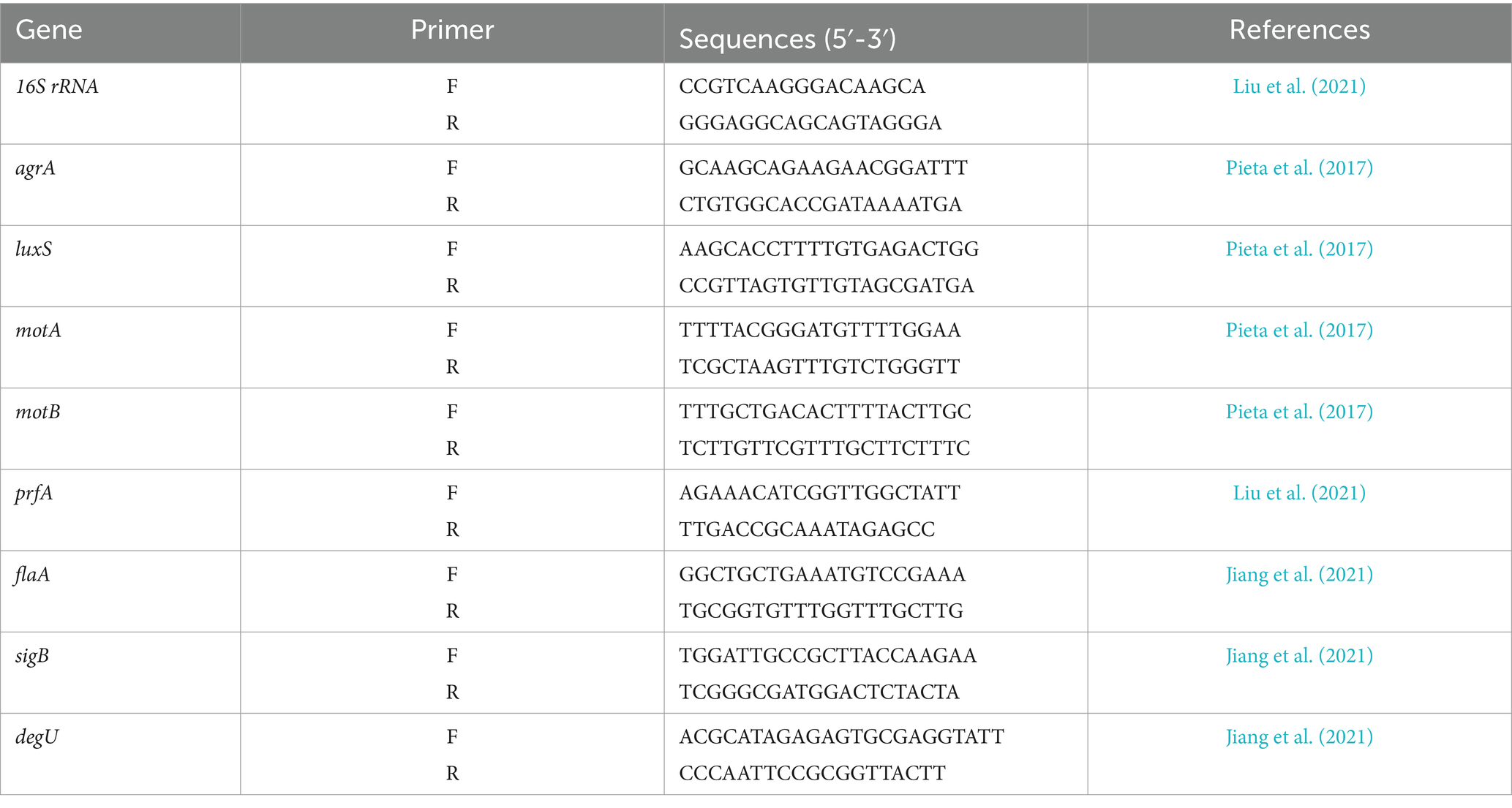1512x808 pixels.
Task: Select the reverse luxS sequence CCGTTAGTGTTGTAGCGATGA
Action: pyautogui.click(x=827, y=285)
